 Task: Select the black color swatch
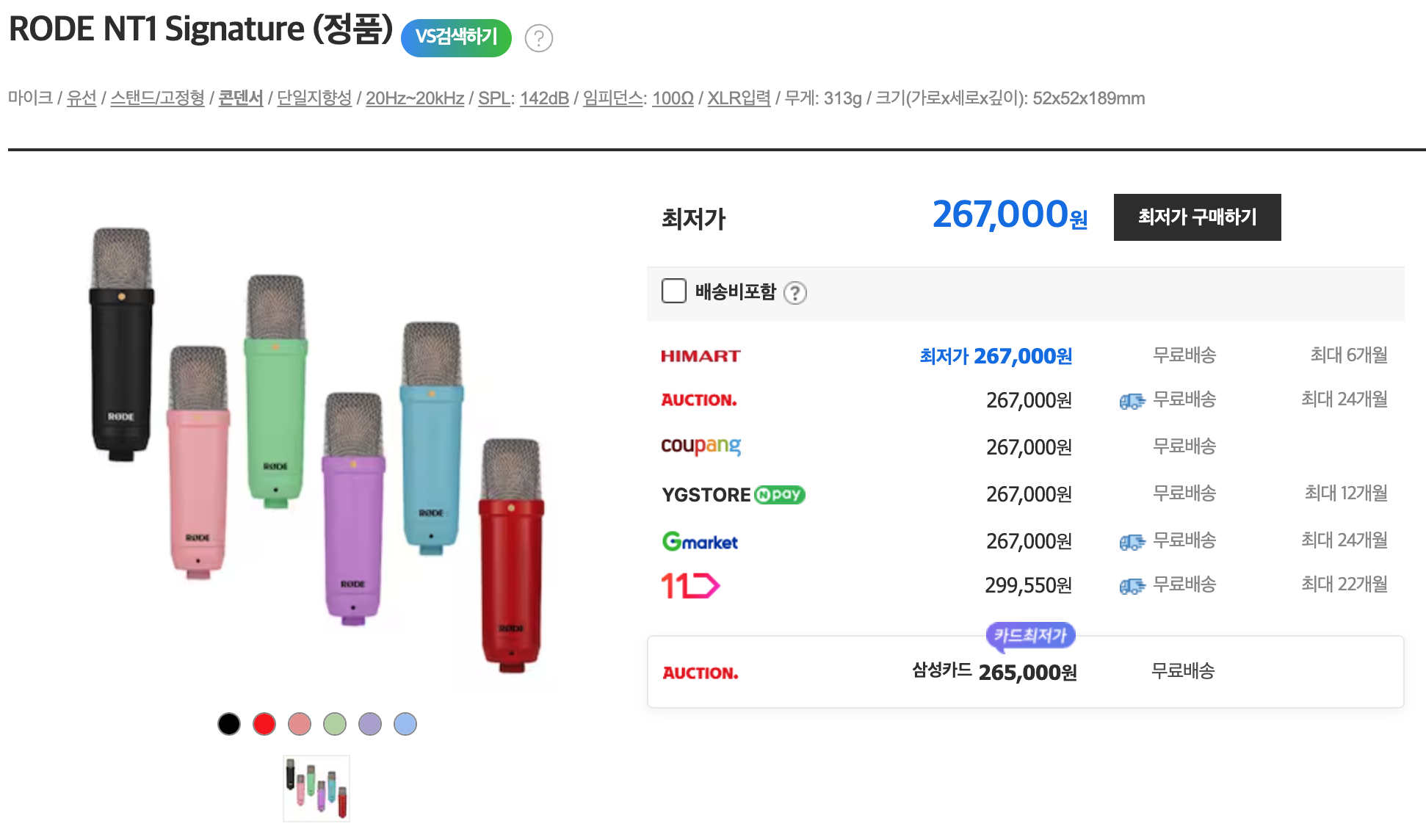(229, 724)
